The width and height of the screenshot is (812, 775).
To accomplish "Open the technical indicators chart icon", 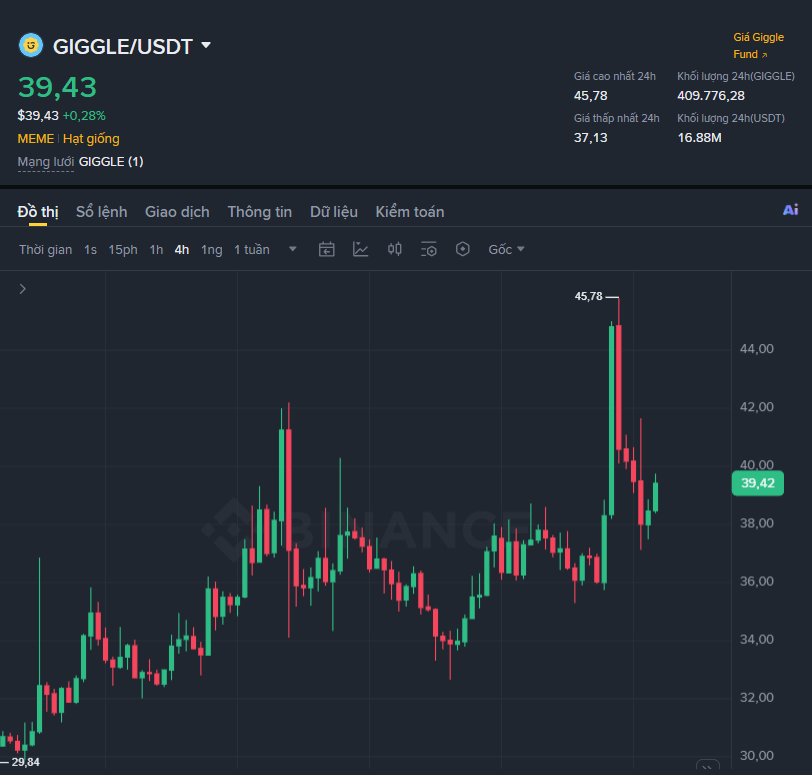I will (x=360, y=249).
